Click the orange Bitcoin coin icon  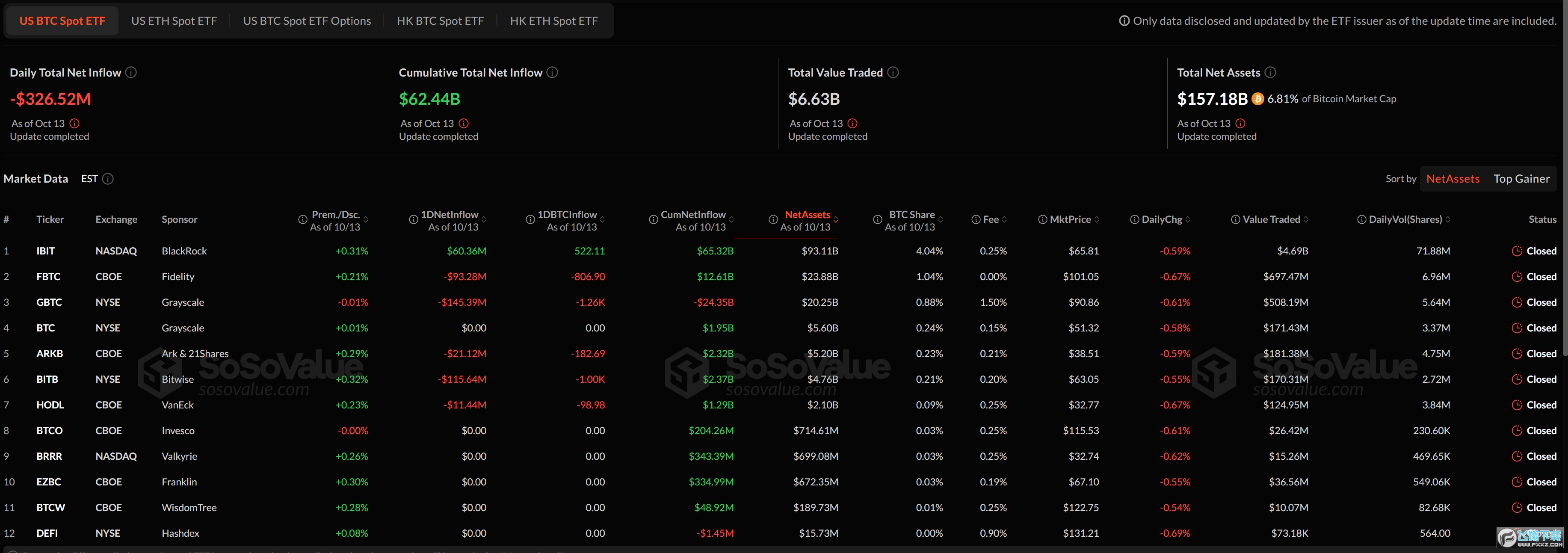click(x=1257, y=98)
